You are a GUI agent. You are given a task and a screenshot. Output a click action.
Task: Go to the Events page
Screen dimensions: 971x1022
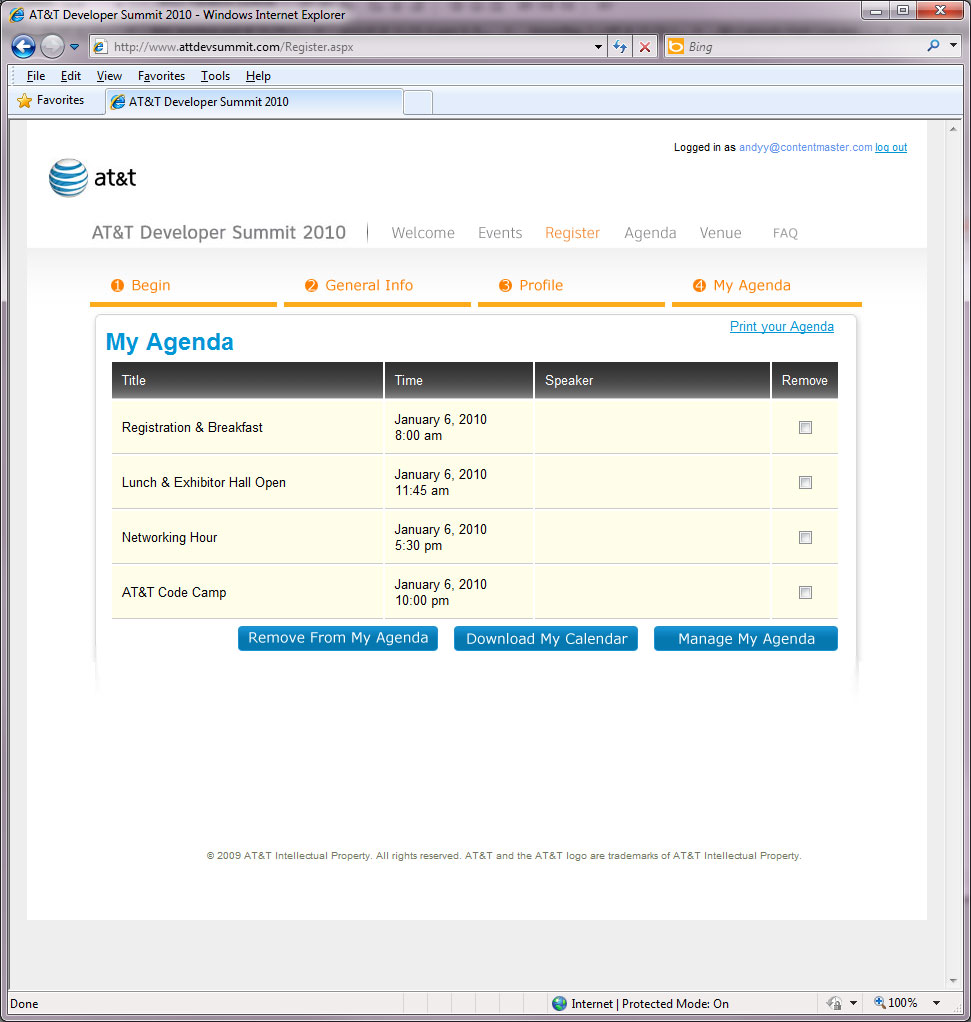coord(500,233)
